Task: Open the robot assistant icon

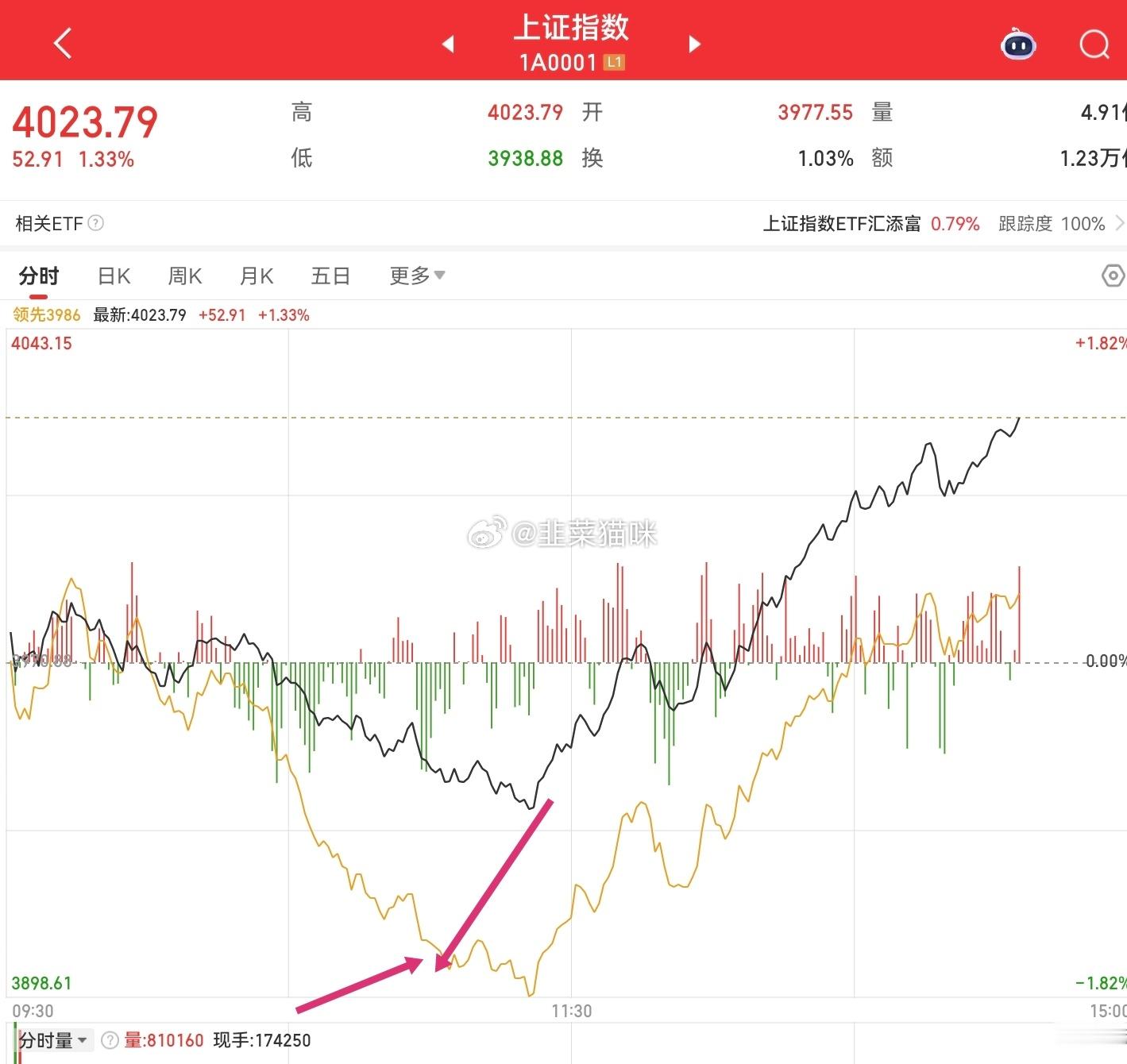Action: point(1018,44)
